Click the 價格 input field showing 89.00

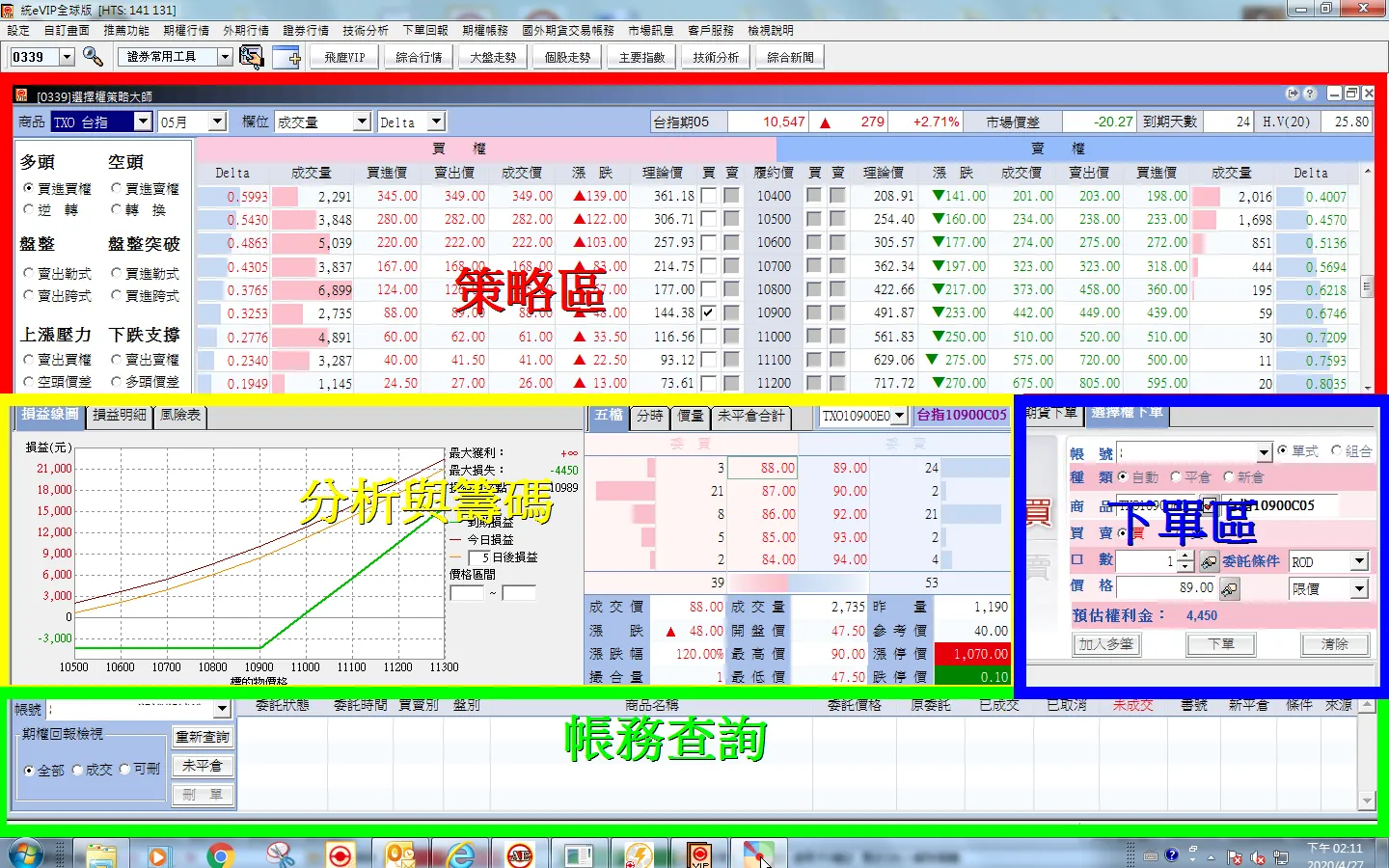coord(1166,587)
